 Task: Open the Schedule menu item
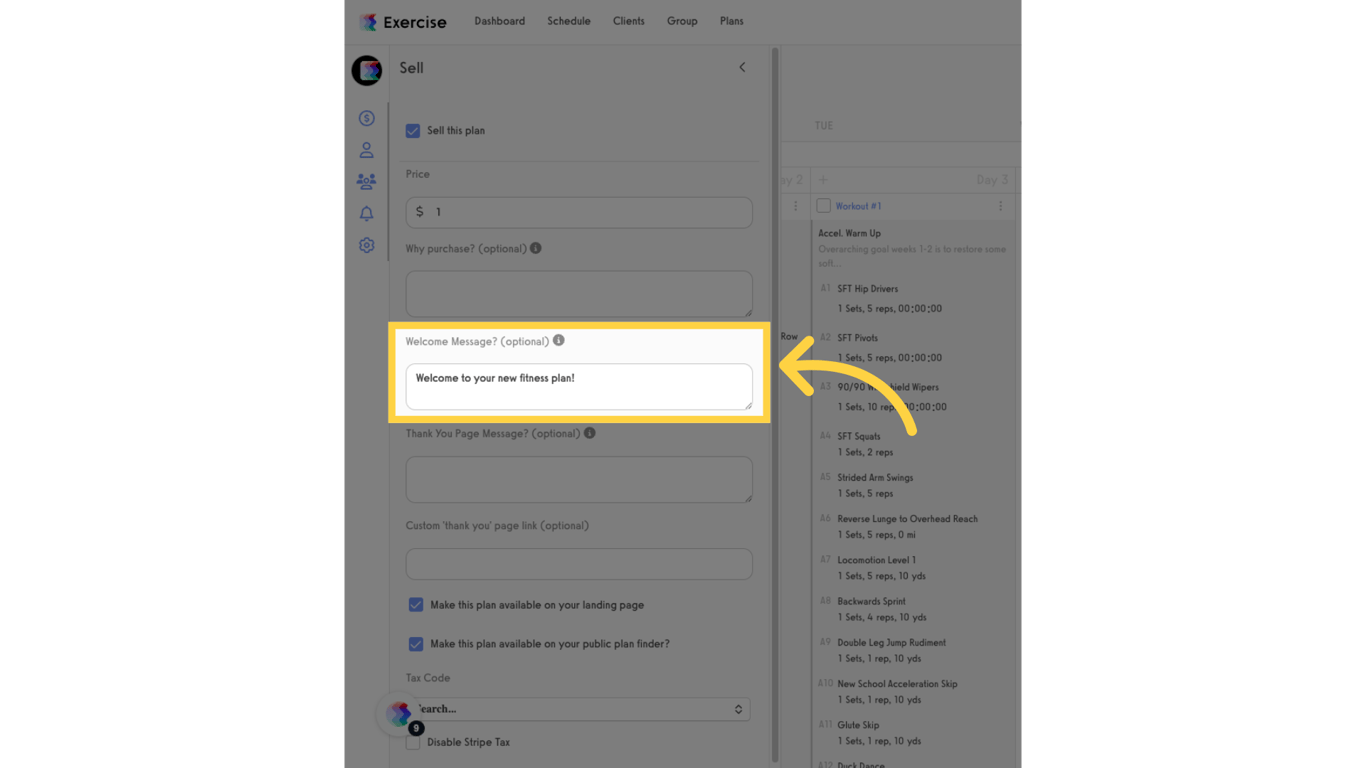click(x=568, y=20)
